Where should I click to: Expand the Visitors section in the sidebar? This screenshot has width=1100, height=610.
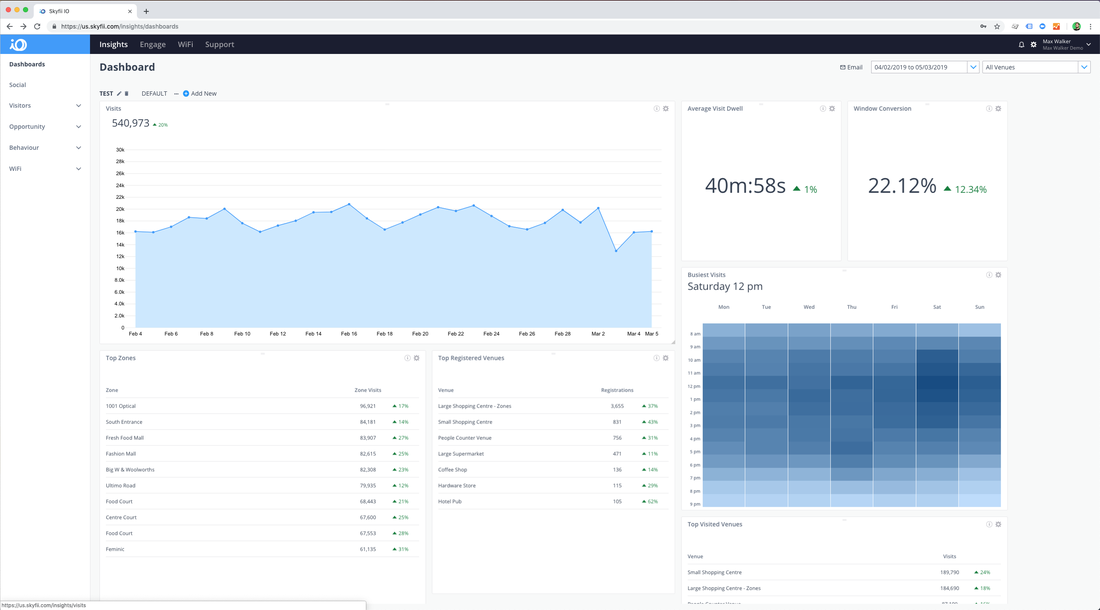[40, 105]
